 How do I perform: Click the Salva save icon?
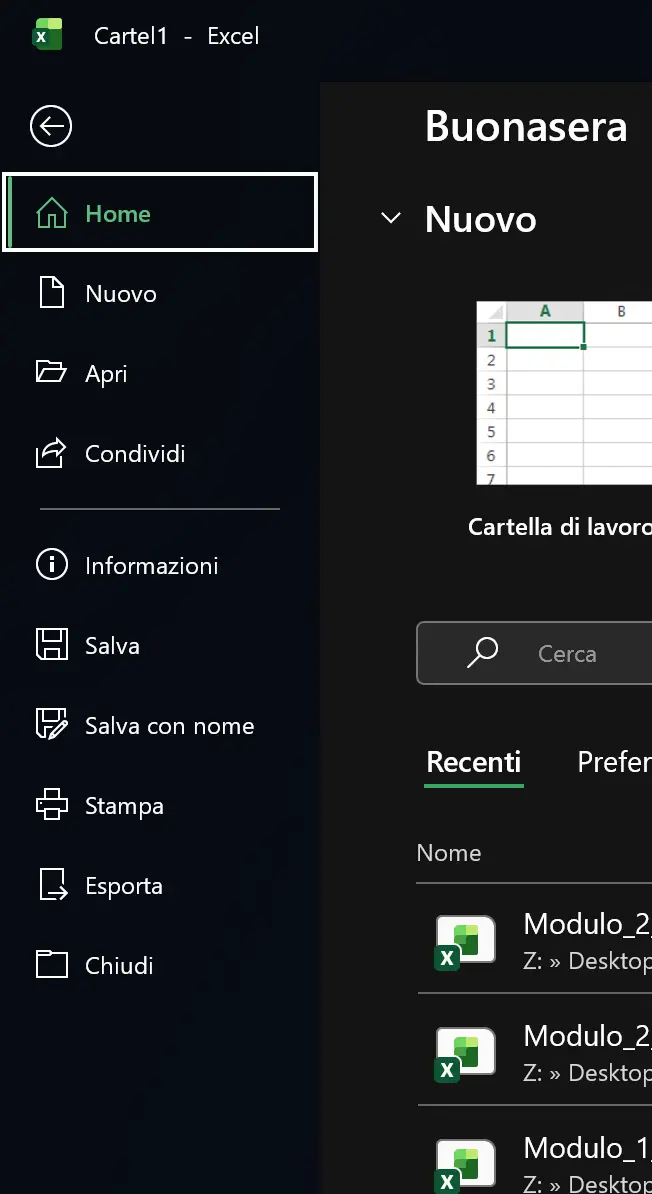tap(51, 645)
